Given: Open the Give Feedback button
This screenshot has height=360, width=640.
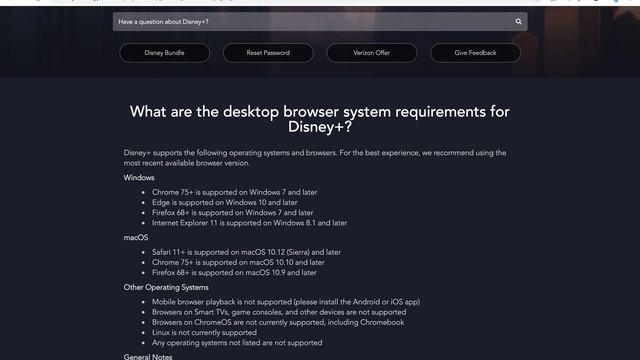Looking at the screenshot, I should (x=476, y=53).
